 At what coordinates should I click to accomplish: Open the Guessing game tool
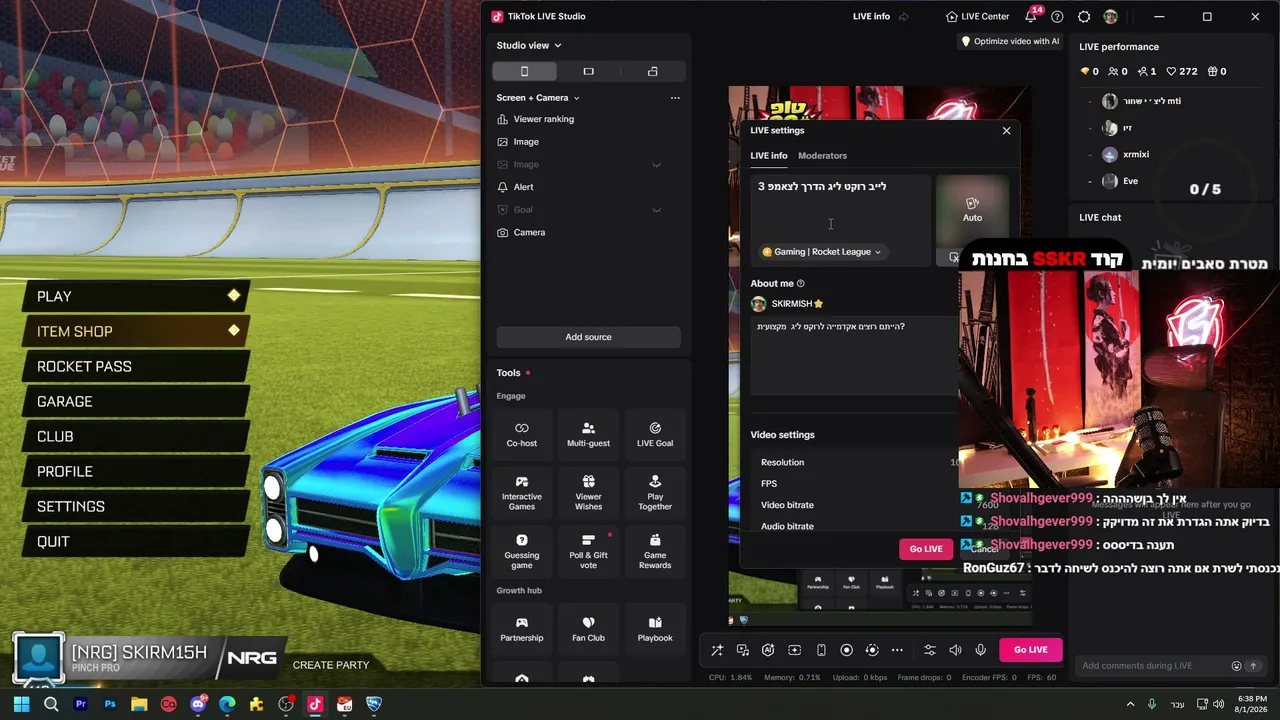[x=522, y=551]
